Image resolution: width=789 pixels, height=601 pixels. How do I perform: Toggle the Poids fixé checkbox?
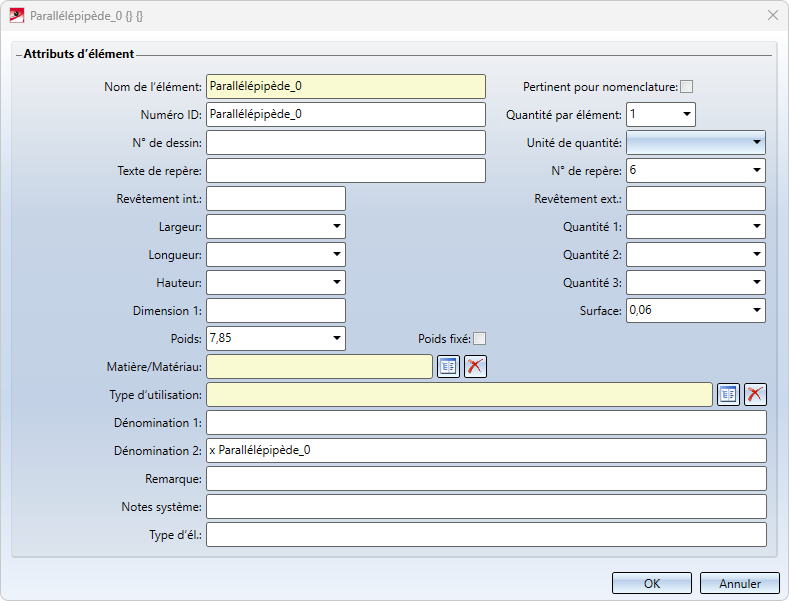click(x=480, y=339)
